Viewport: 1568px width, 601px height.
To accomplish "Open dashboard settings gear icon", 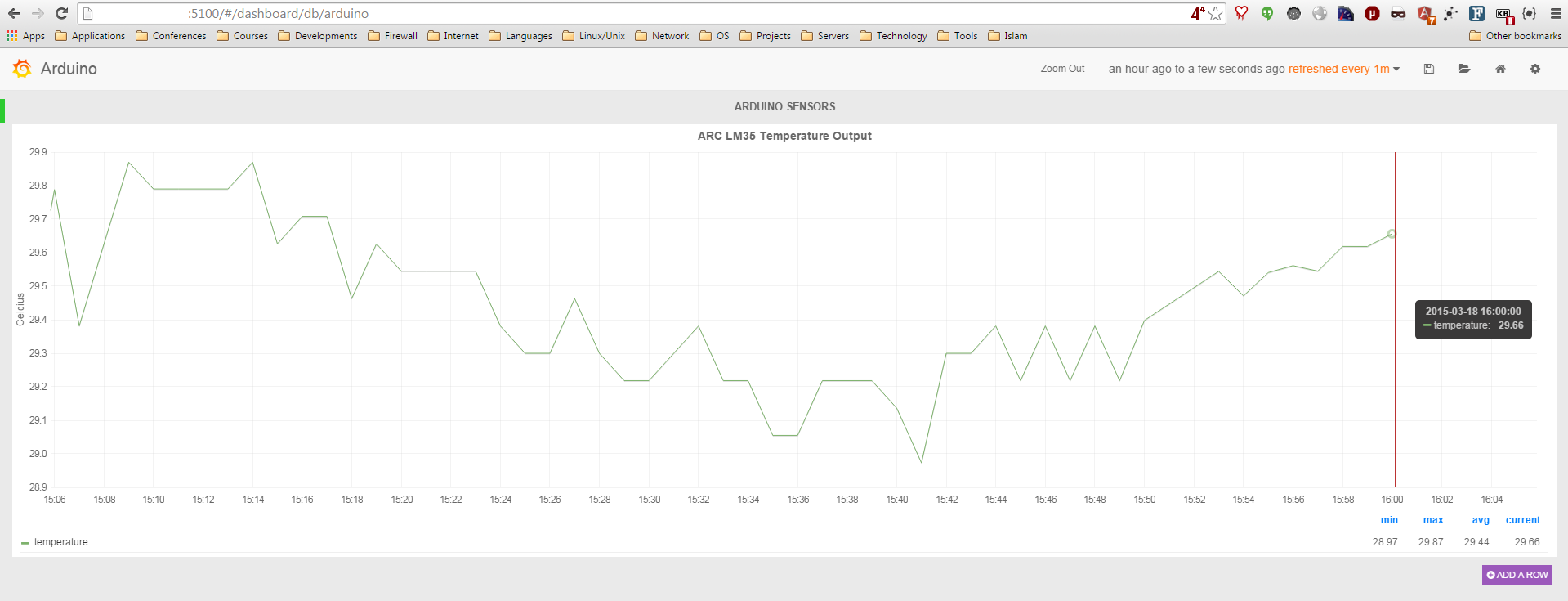I will [x=1535, y=69].
